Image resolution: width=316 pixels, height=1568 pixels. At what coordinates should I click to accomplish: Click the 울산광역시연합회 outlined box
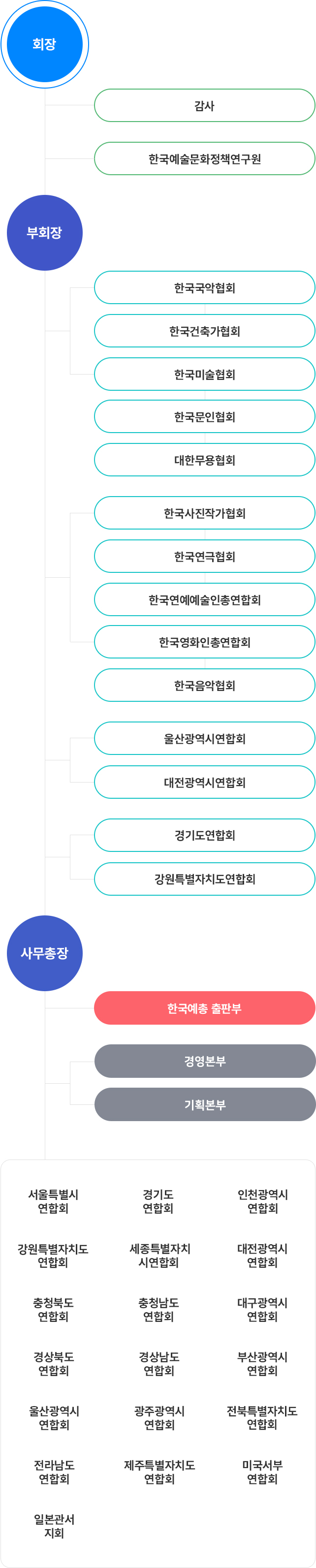[205, 738]
